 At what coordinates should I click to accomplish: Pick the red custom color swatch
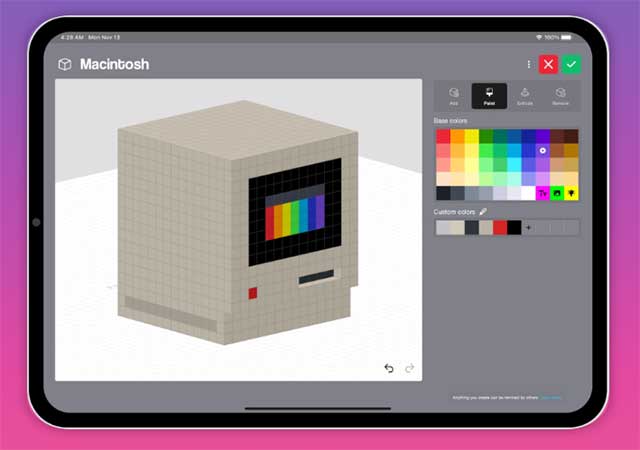click(500, 227)
